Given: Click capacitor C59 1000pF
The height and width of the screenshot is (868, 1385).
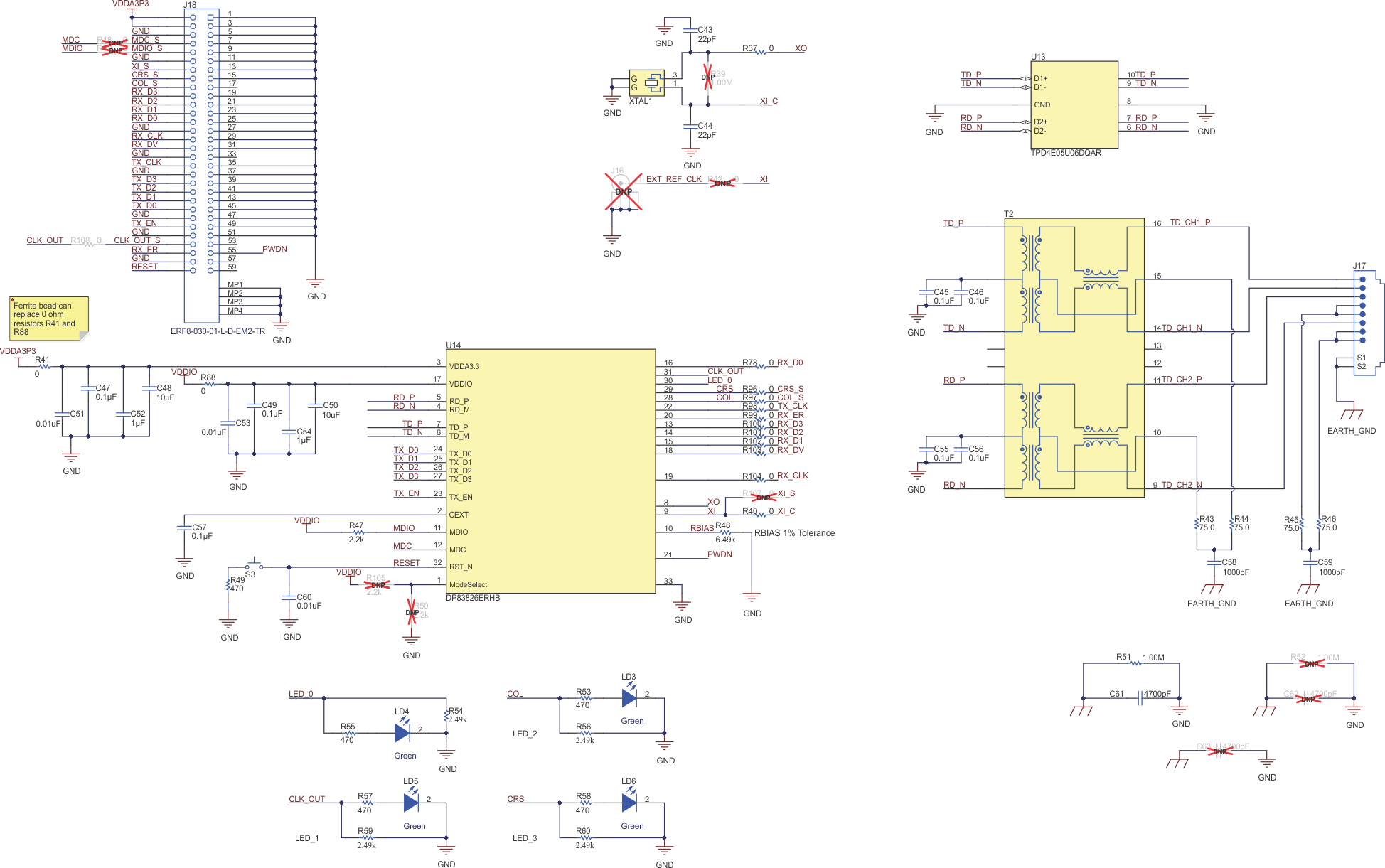Looking at the screenshot, I should (1310, 563).
